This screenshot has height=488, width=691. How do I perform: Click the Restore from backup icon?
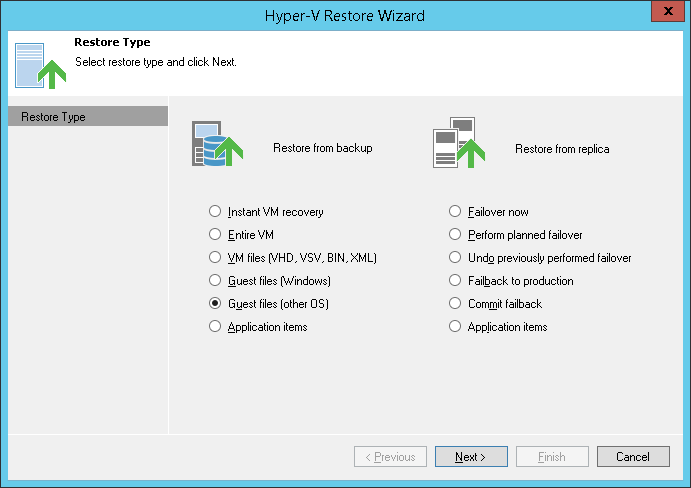[x=217, y=144]
